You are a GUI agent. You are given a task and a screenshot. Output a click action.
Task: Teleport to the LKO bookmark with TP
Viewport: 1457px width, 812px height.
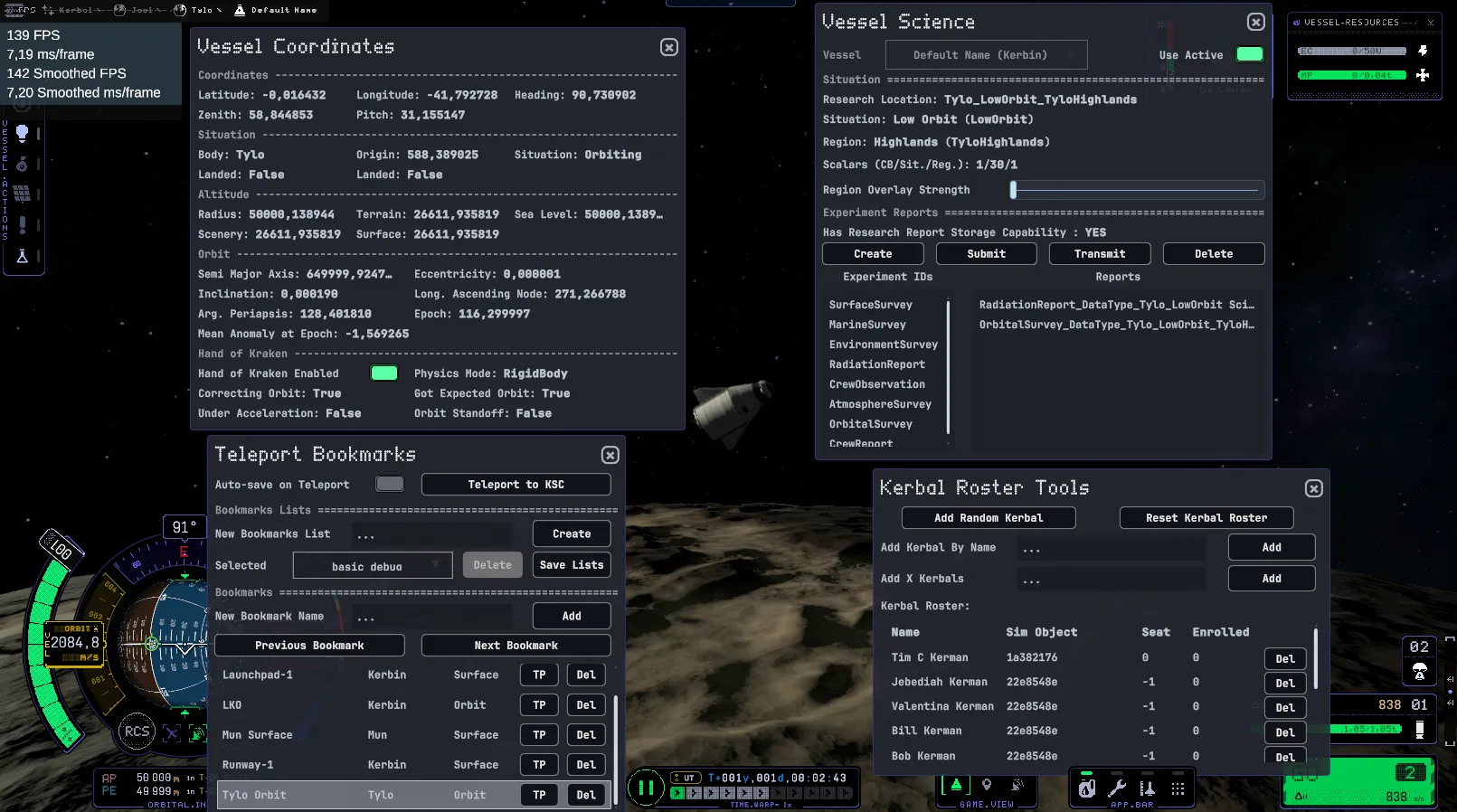coord(539,705)
